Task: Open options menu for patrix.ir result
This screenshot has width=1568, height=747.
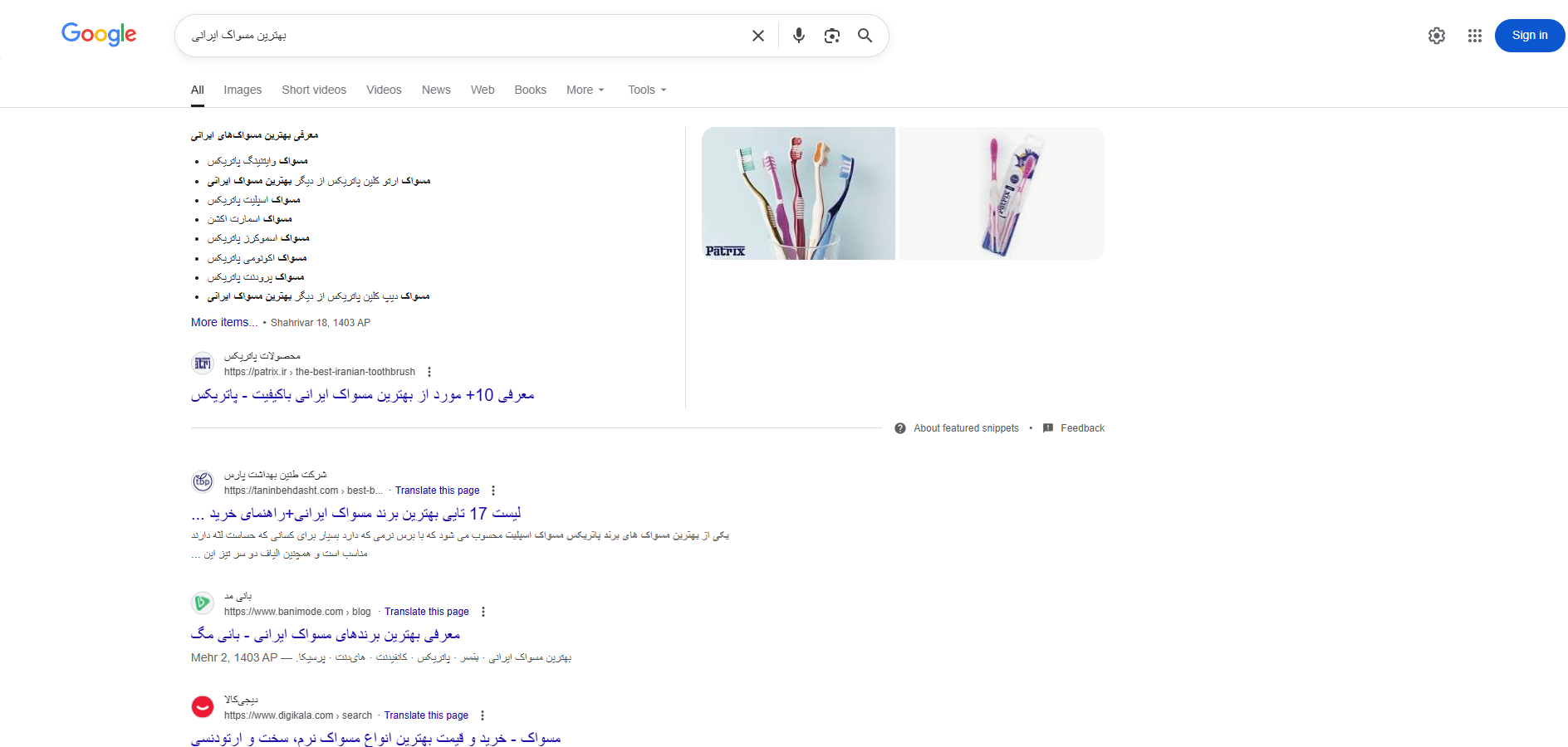Action: click(429, 372)
